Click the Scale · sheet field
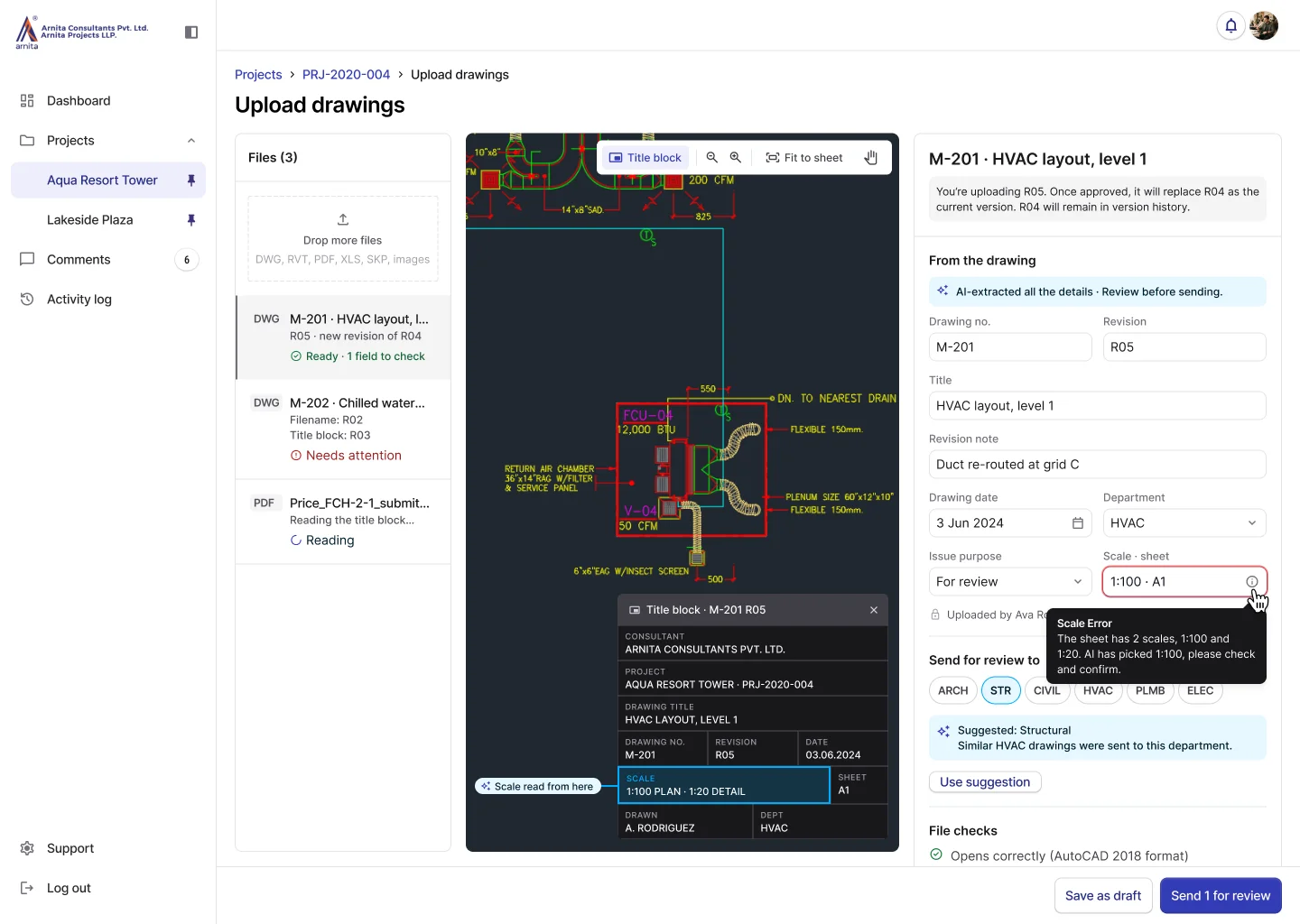The image size is (1300, 924). pyautogui.click(x=1184, y=582)
